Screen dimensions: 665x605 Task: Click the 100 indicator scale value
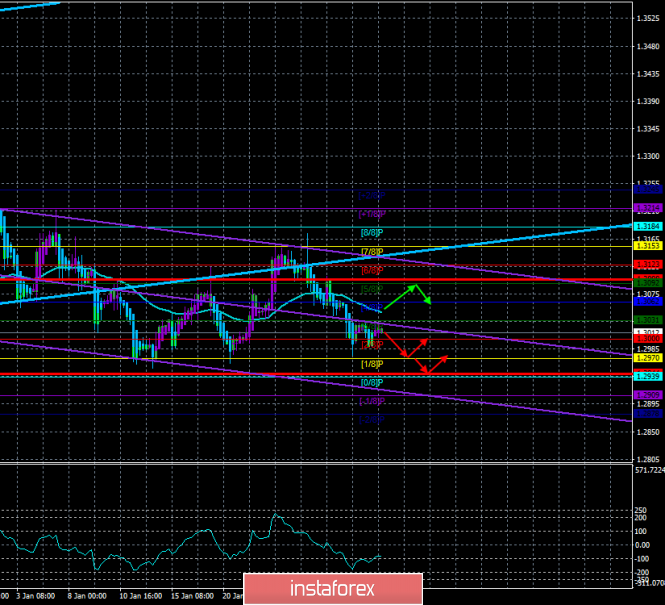[x=640, y=531]
